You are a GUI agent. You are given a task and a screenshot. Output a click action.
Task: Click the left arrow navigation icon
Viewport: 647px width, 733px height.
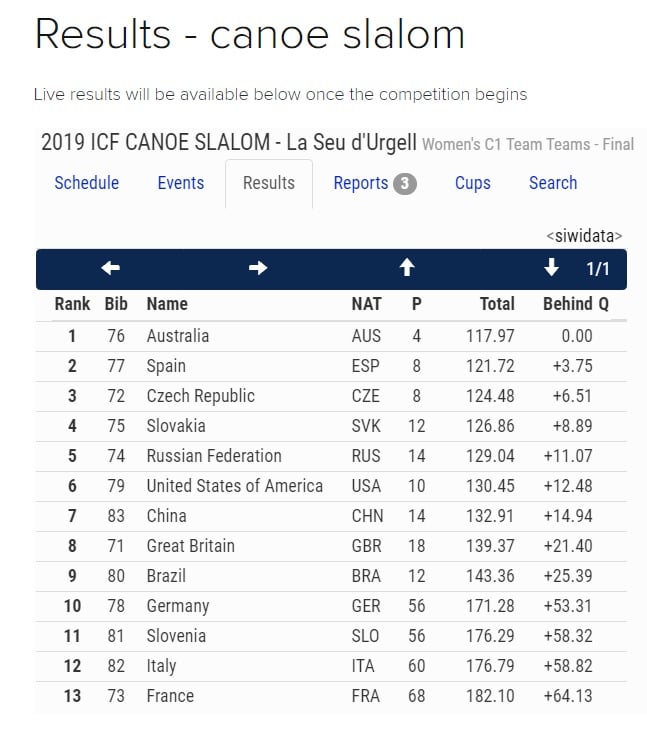[x=111, y=268]
